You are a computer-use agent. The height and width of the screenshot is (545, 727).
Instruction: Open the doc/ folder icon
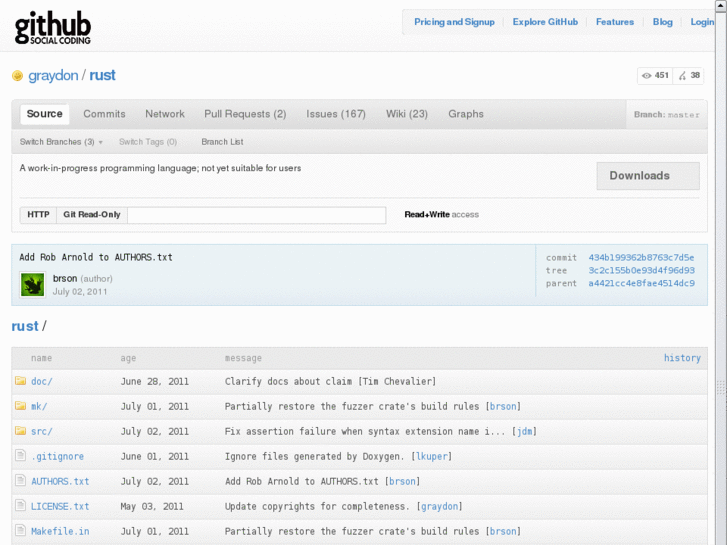(x=20, y=381)
